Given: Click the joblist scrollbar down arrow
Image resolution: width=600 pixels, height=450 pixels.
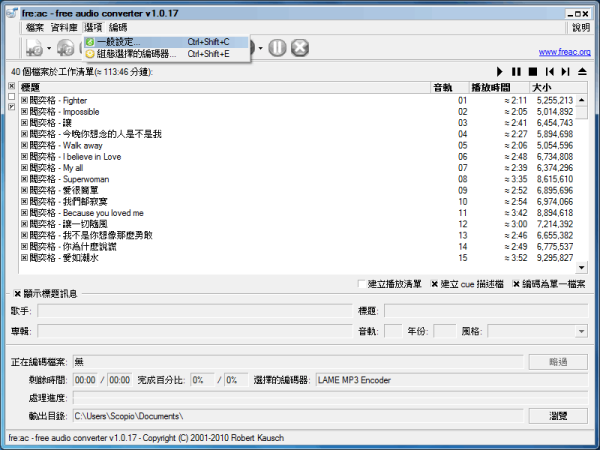Looking at the screenshot, I should click(582, 267).
